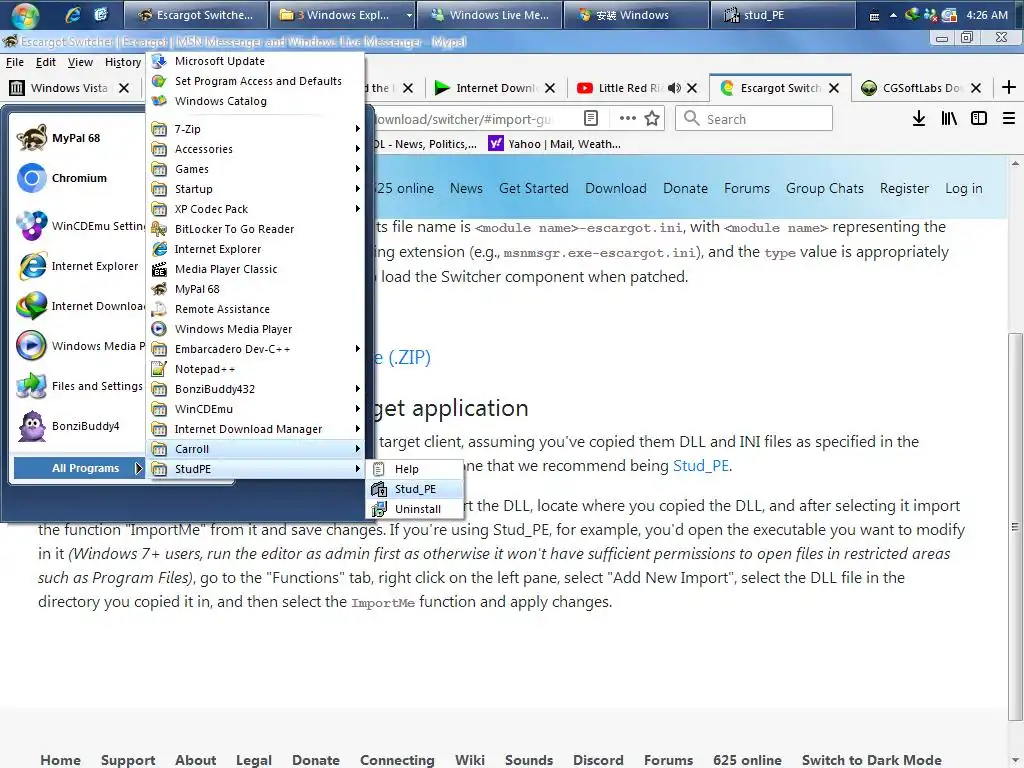Switch to Internet Download browser tab
The image size is (1024, 768).
point(495,88)
